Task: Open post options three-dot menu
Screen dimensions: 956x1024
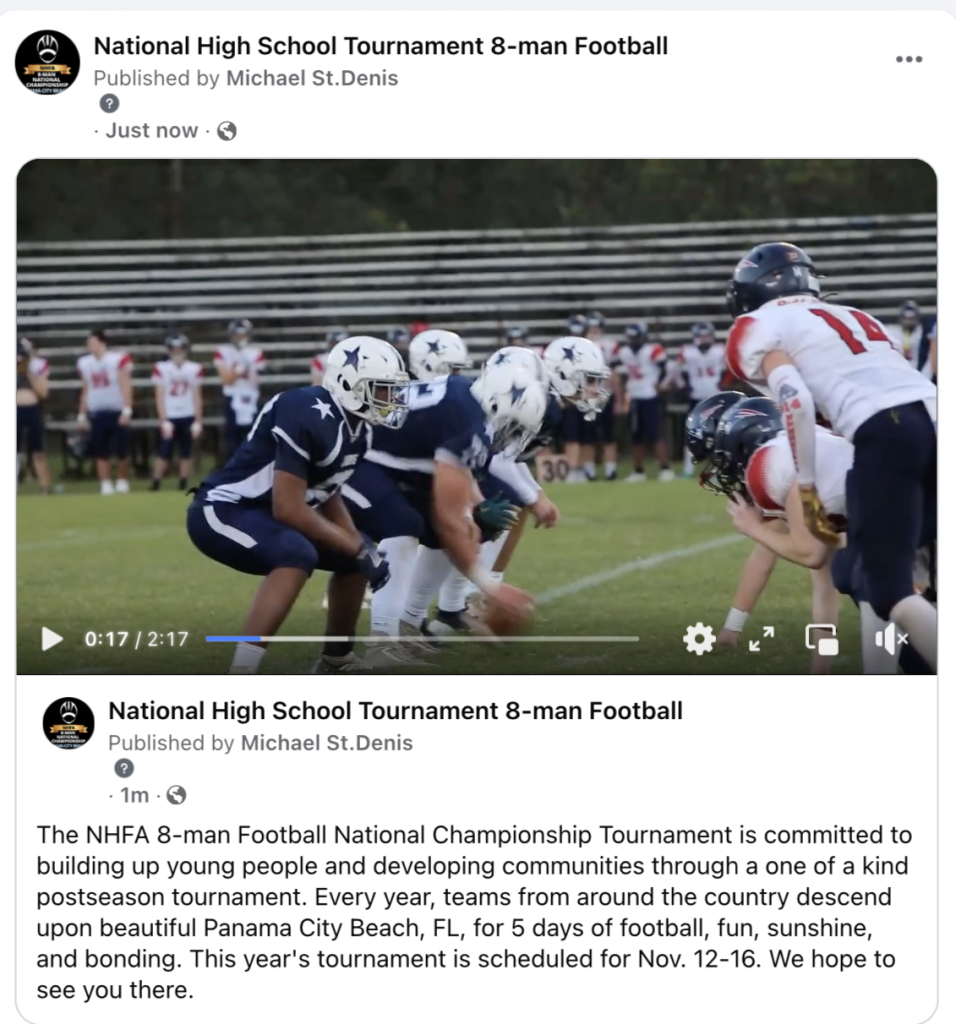Action: pos(909,59)
